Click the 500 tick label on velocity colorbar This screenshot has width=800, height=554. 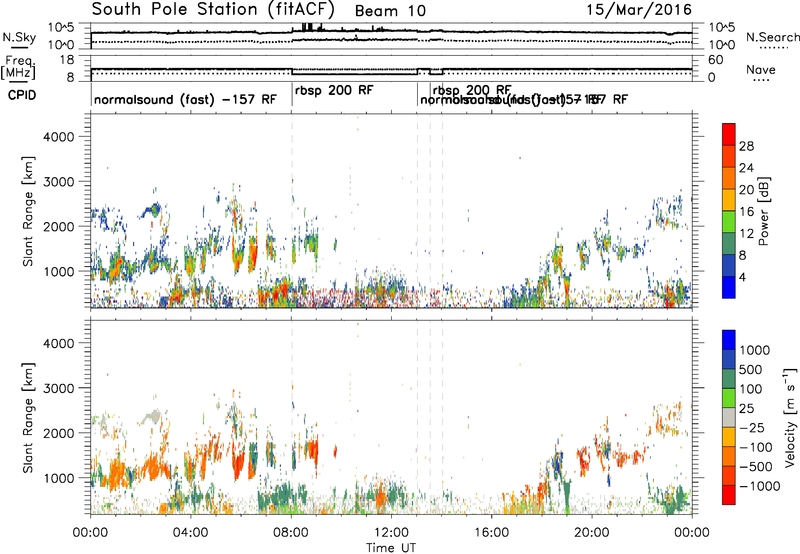point(751,370)
